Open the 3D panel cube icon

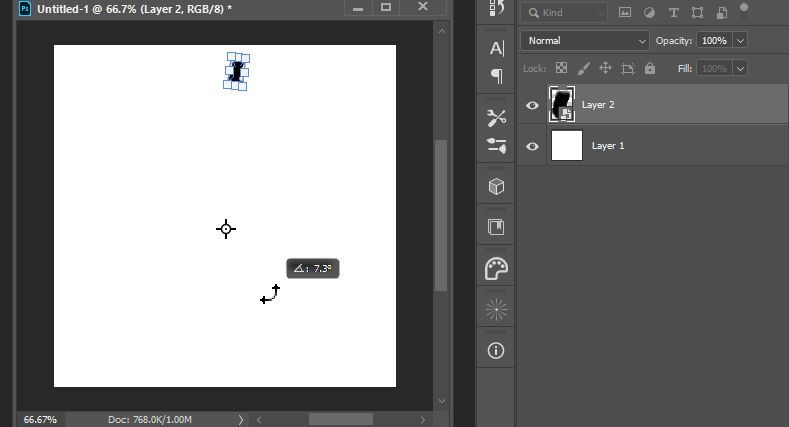click(x=496, y=187)
